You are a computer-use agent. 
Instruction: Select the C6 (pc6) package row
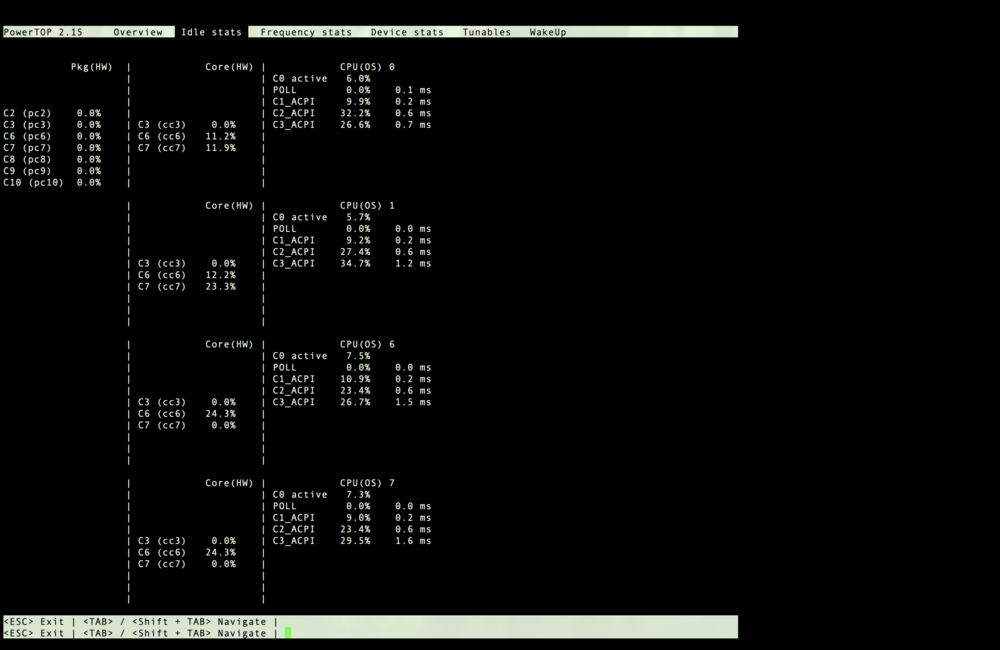(x=52, y=136)
